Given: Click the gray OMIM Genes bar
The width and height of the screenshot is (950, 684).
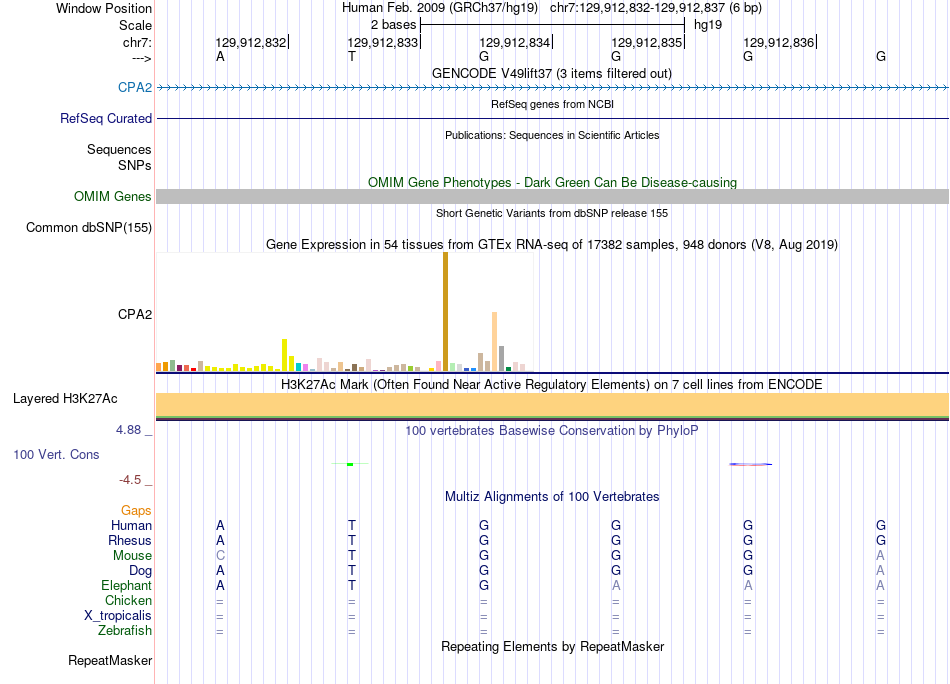Looking at the screenshot, I should coord(553,196).
